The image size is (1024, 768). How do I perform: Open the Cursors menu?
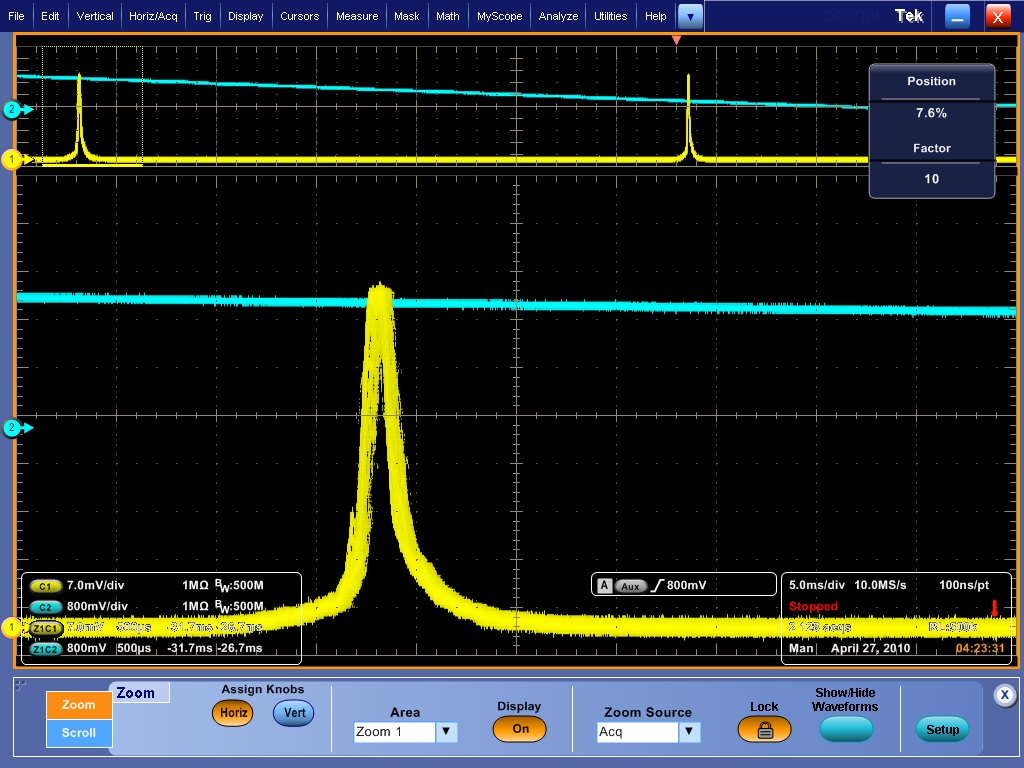click(x=300, y=16)
